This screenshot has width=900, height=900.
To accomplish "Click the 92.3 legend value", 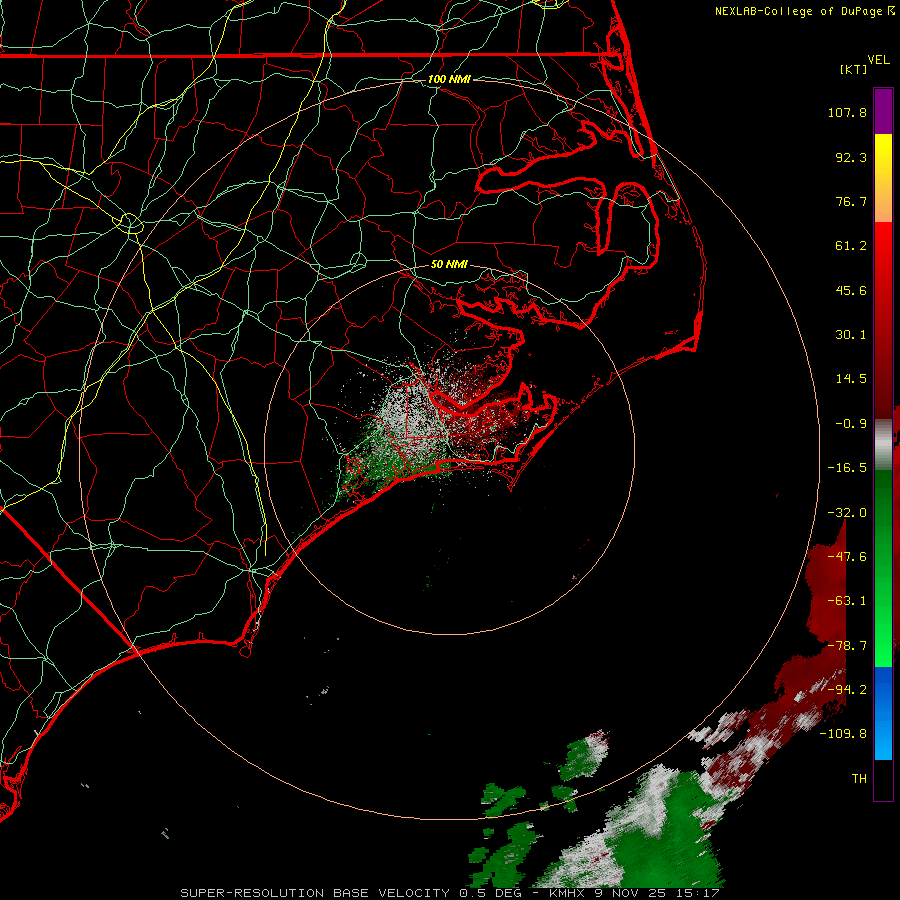I will tap(851, 157).
